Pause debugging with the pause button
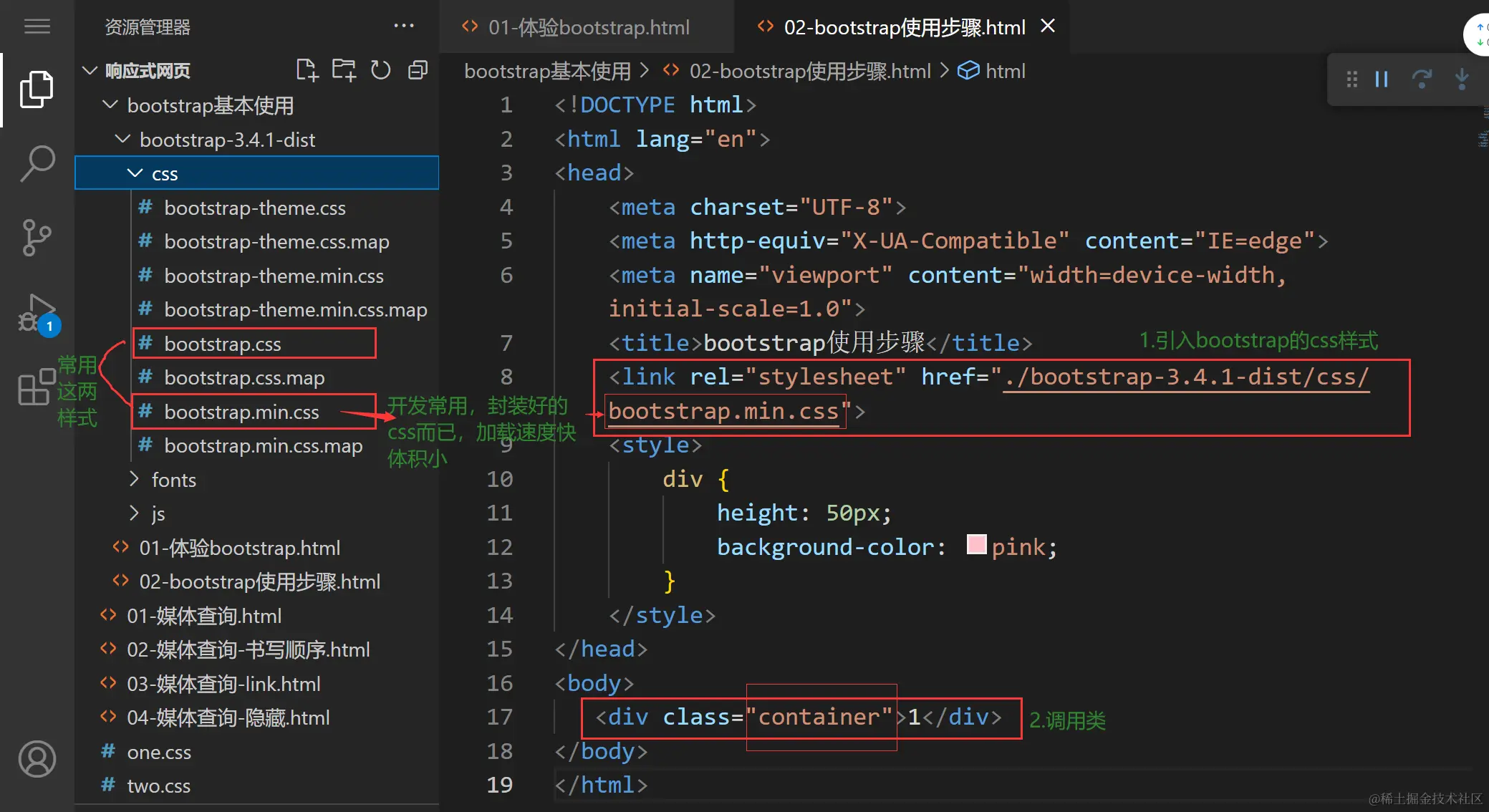1489x812 pixels. coord(1382,79)
